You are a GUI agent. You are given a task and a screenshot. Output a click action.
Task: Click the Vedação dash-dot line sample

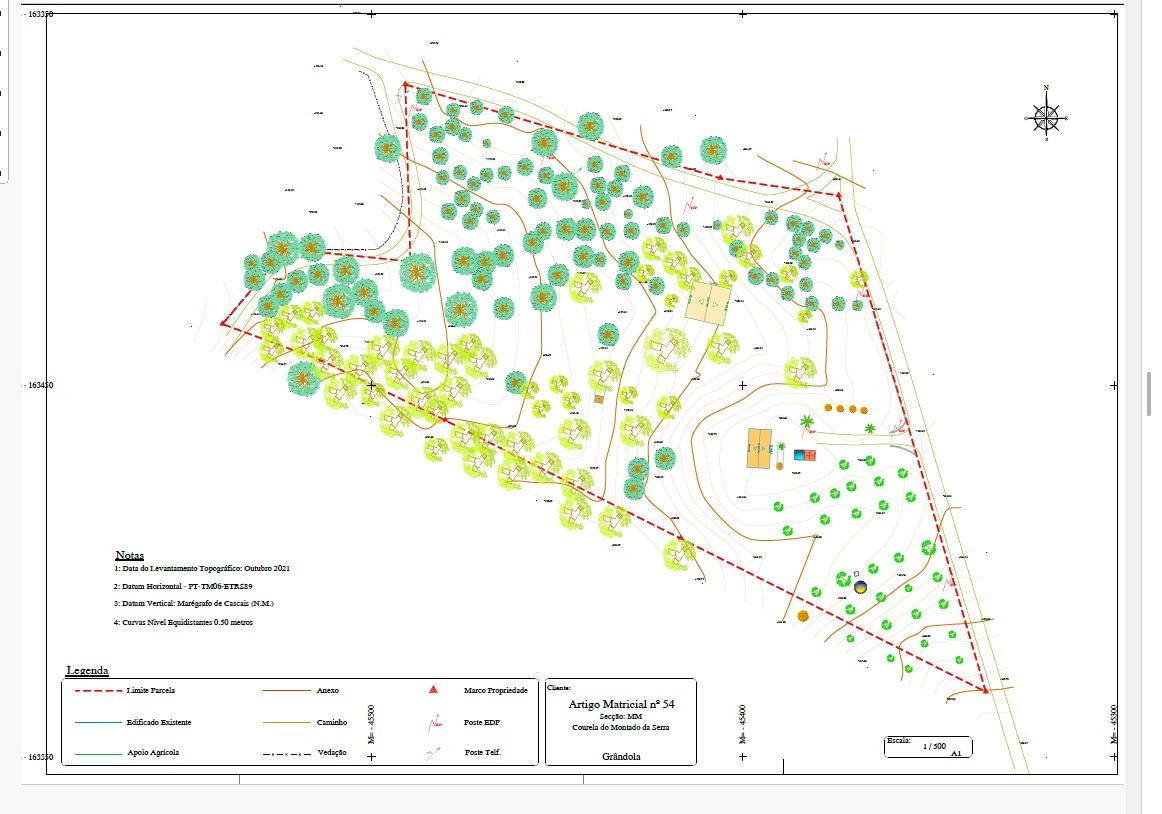(x=286, y=753)
